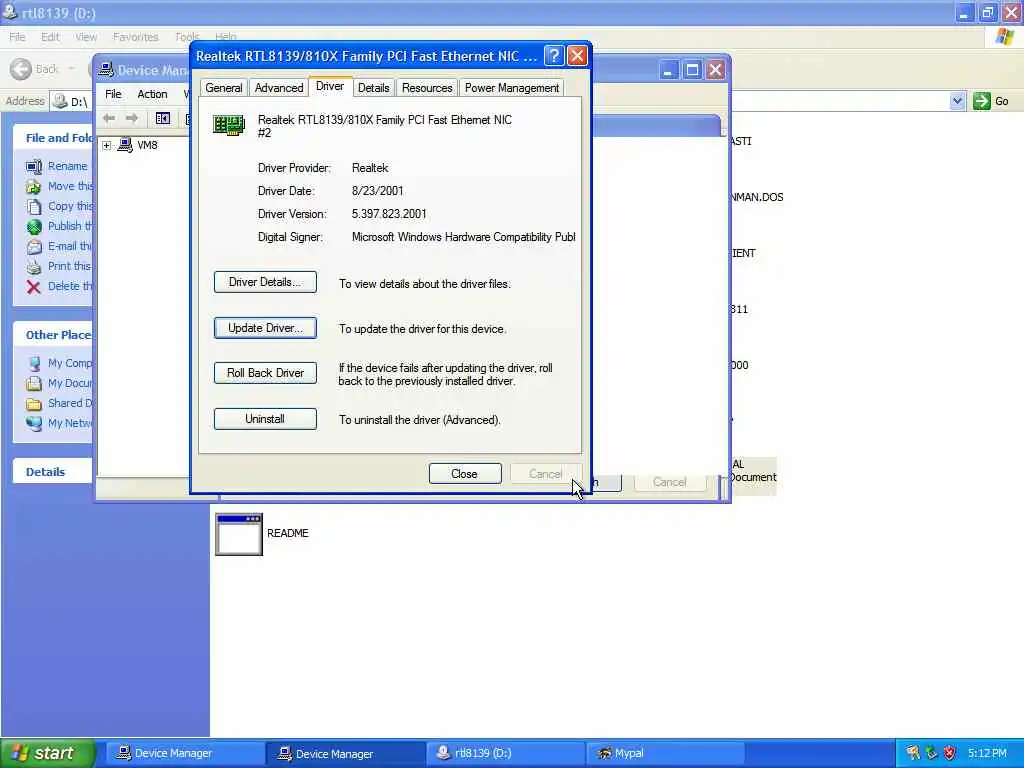Click the Back arrow in the Device Manager toolbar

pos(109,118)
